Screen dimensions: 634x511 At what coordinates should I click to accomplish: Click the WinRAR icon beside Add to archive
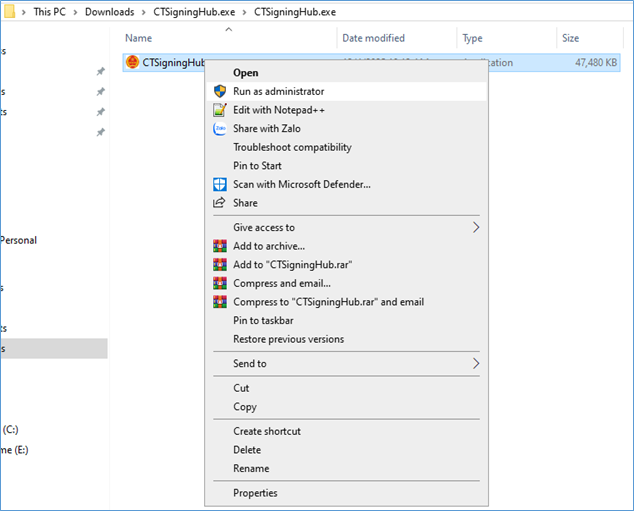(220, 246)
